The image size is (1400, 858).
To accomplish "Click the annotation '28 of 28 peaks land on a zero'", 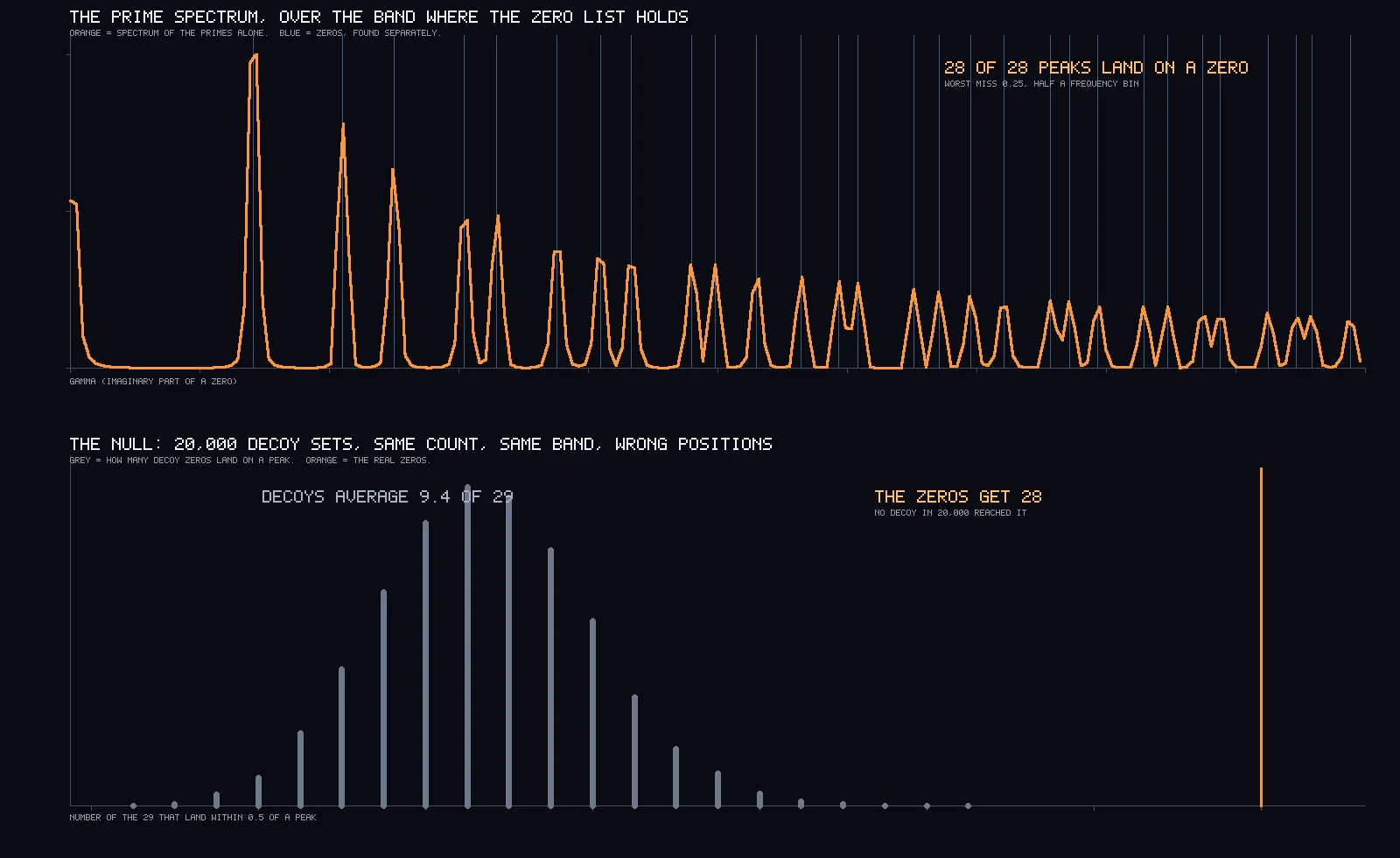I will (x=1096, y=67).
